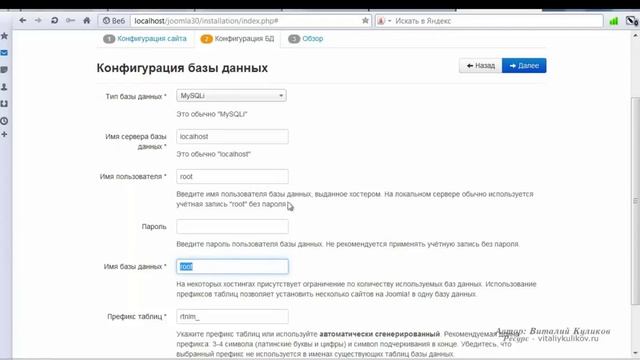
Task: Open the chat bubble sidebar panel
Action: click(4, 70)
